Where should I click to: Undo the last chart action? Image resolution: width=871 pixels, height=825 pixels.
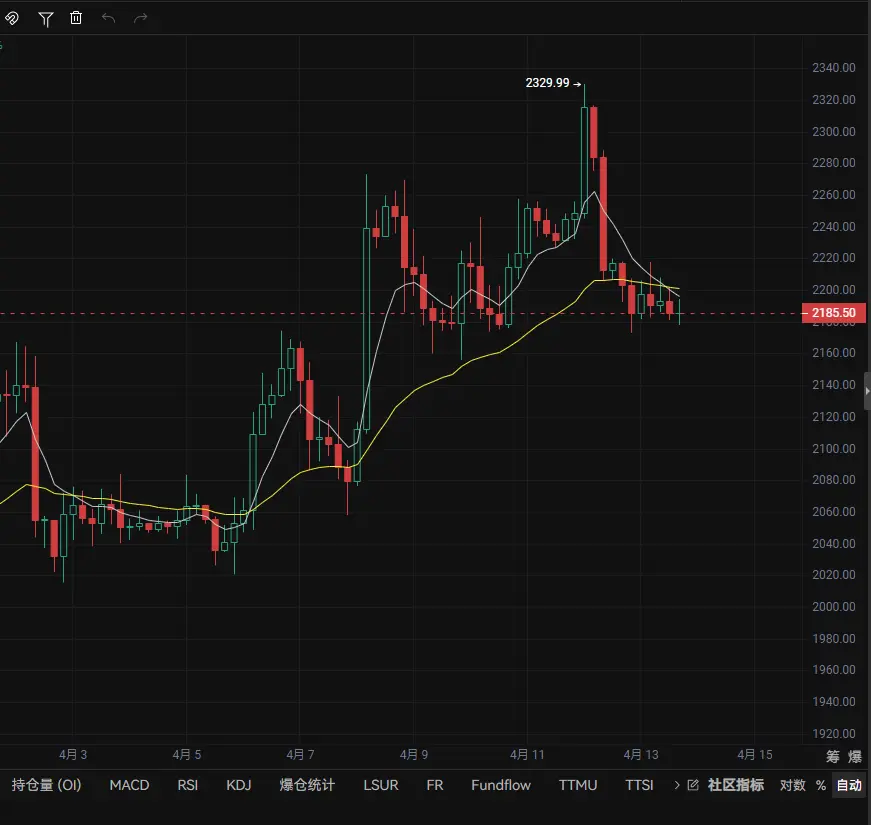pyautogui.click(x=108, y=18)
